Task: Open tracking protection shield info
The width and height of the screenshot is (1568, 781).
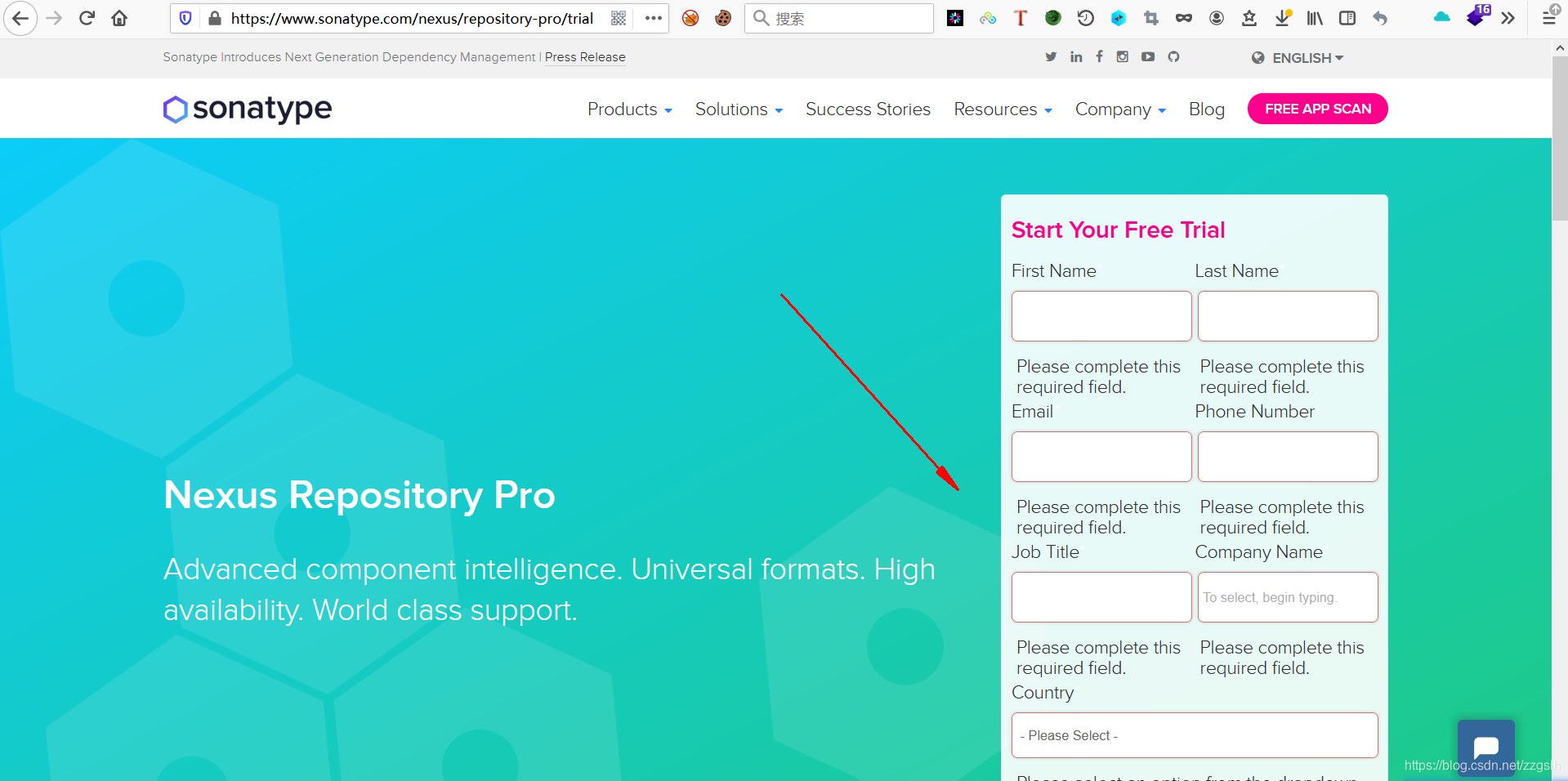Action: (185, 18)
